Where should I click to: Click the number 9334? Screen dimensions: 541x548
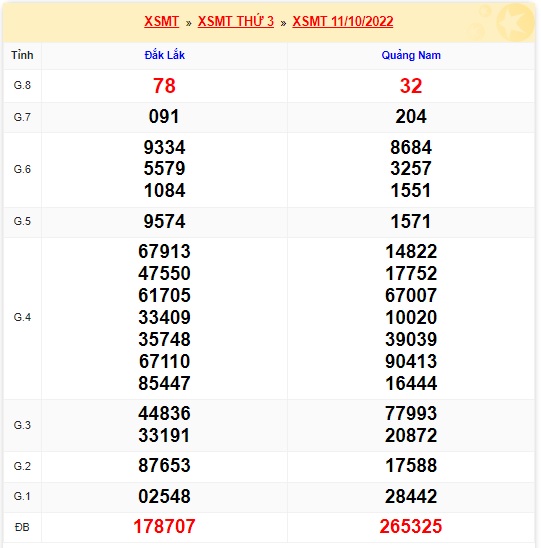point(164,147)
